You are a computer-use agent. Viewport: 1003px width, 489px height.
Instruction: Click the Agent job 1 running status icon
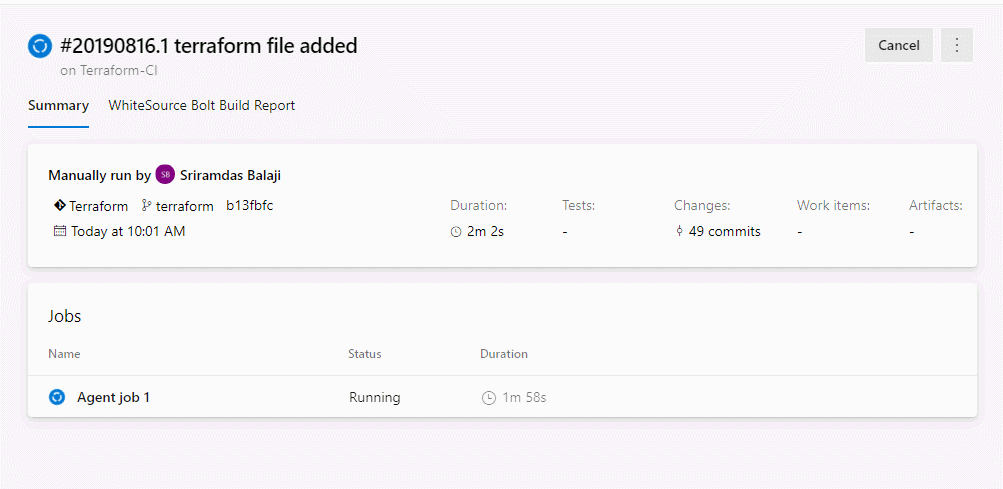point(57,397)
